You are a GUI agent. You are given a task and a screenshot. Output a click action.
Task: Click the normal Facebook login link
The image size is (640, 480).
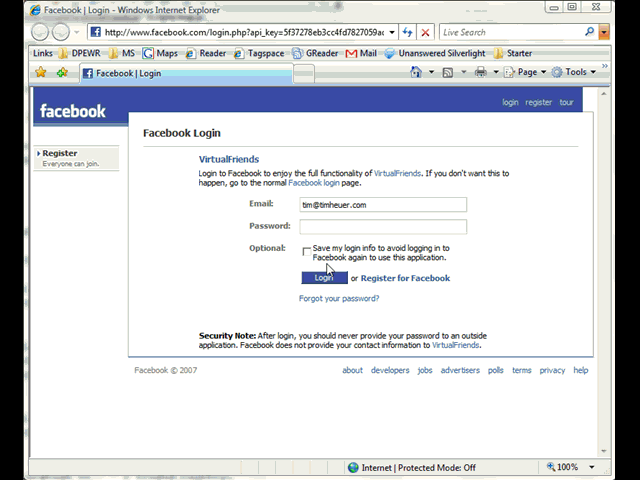tap(314, 183)
